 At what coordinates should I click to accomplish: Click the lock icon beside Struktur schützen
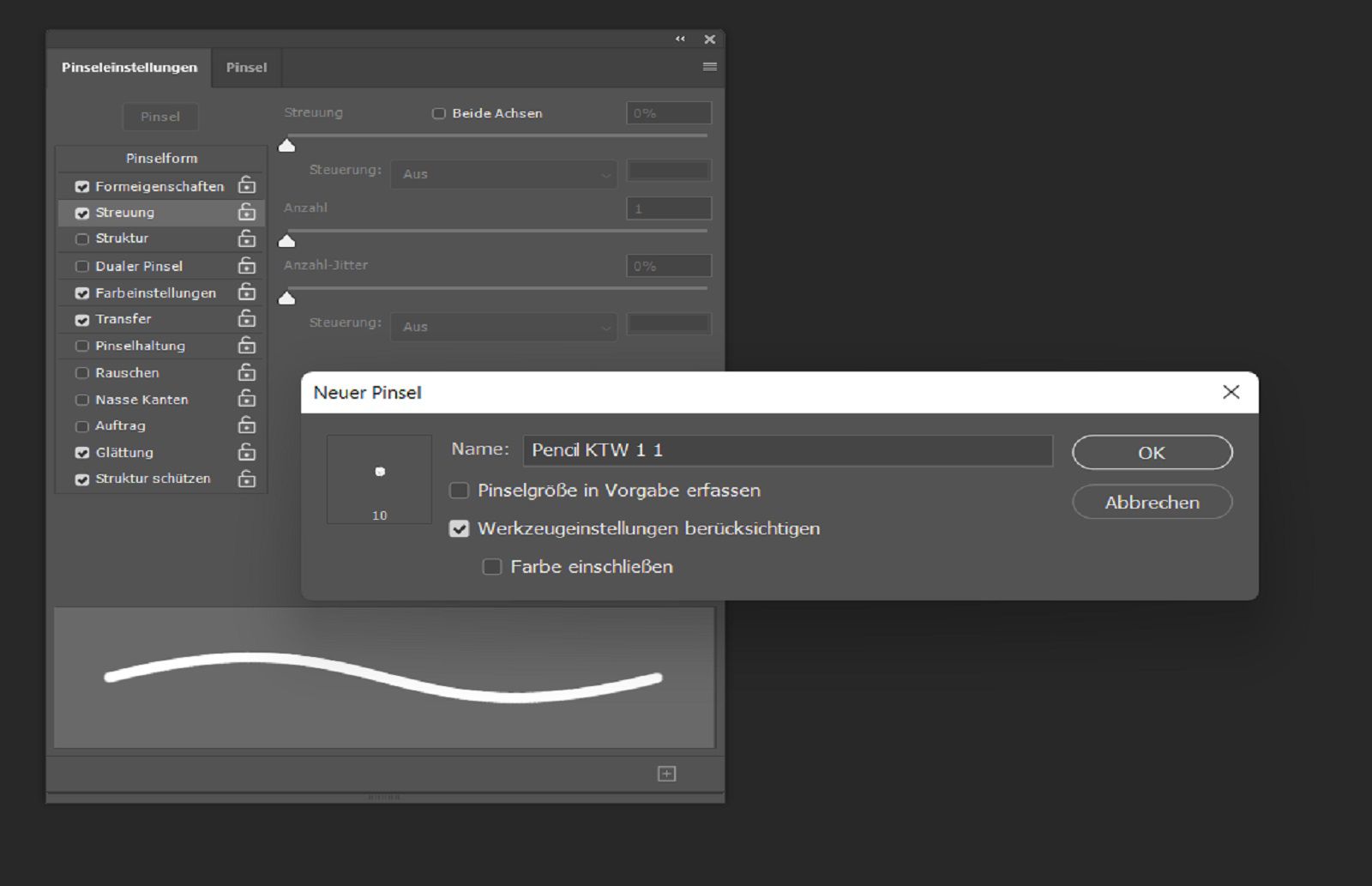tap(247, 479)
